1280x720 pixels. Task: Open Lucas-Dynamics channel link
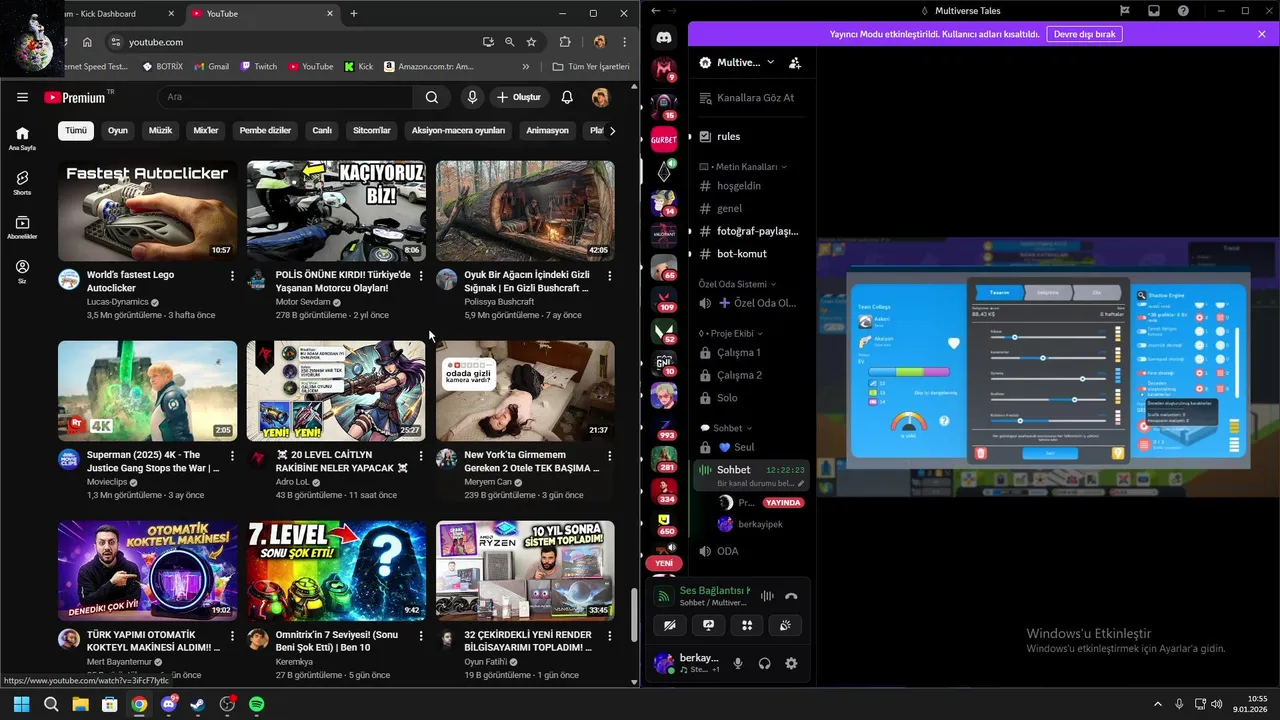[x=117, y=302]
